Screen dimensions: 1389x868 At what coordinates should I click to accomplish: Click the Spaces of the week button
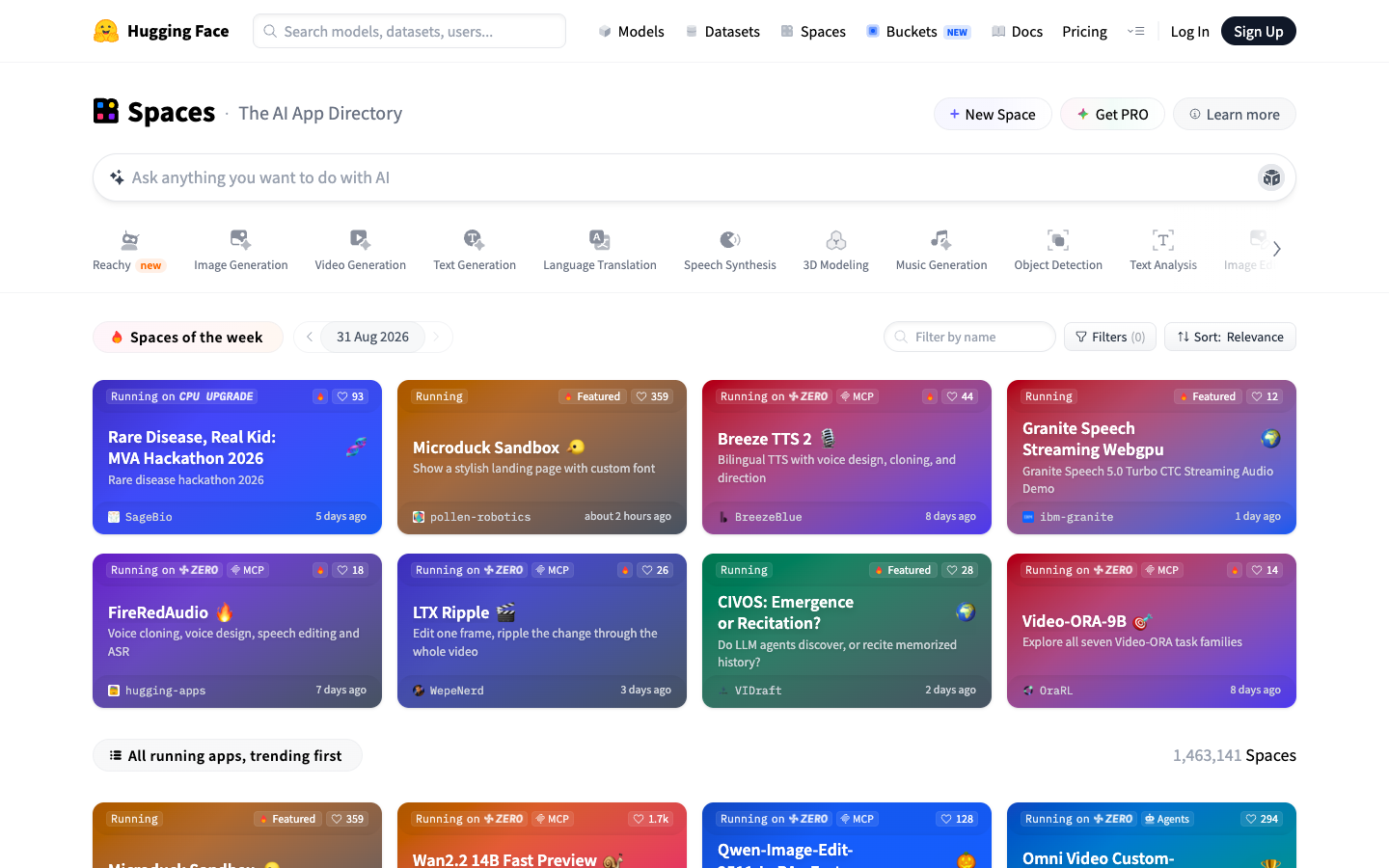click(188, 337)
